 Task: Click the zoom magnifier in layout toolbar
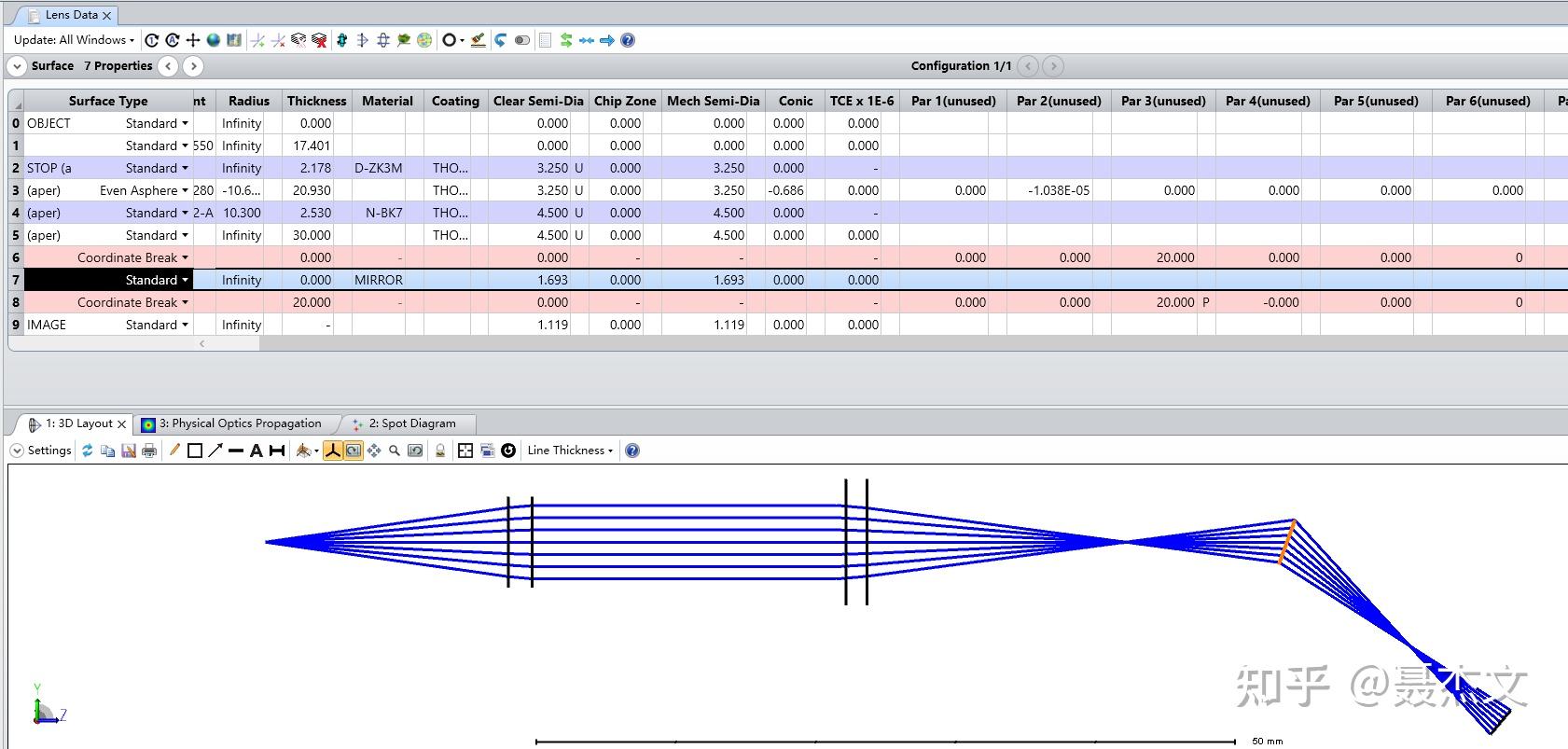(x=395, y=451)
